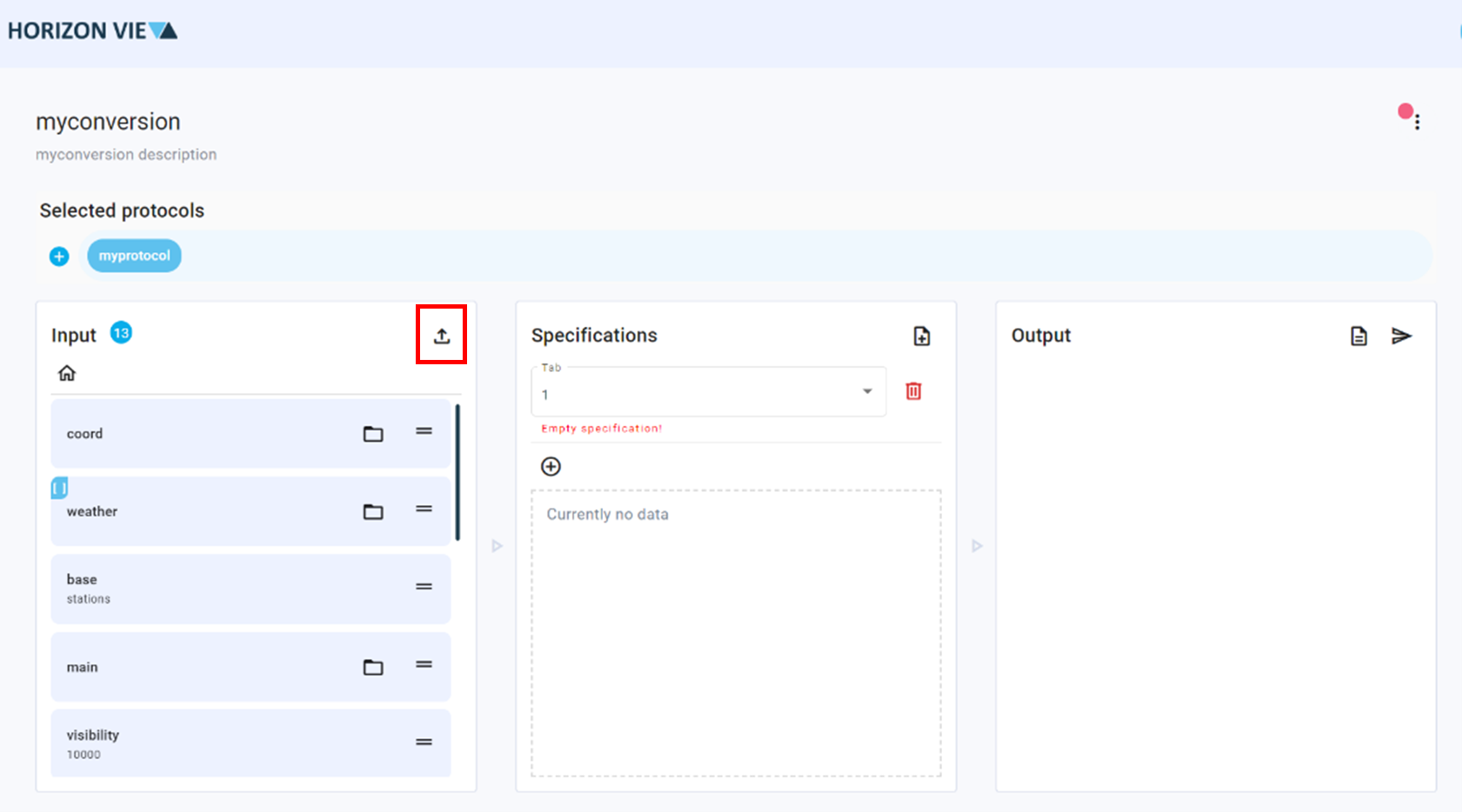Click the Input list scrollbar

coord(457,472)
